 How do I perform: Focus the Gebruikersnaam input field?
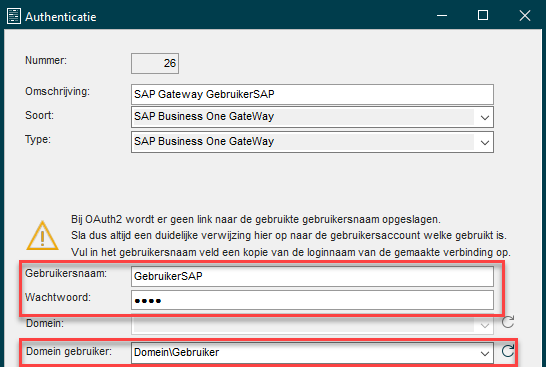pyautogui.click(x=312, y=276)
